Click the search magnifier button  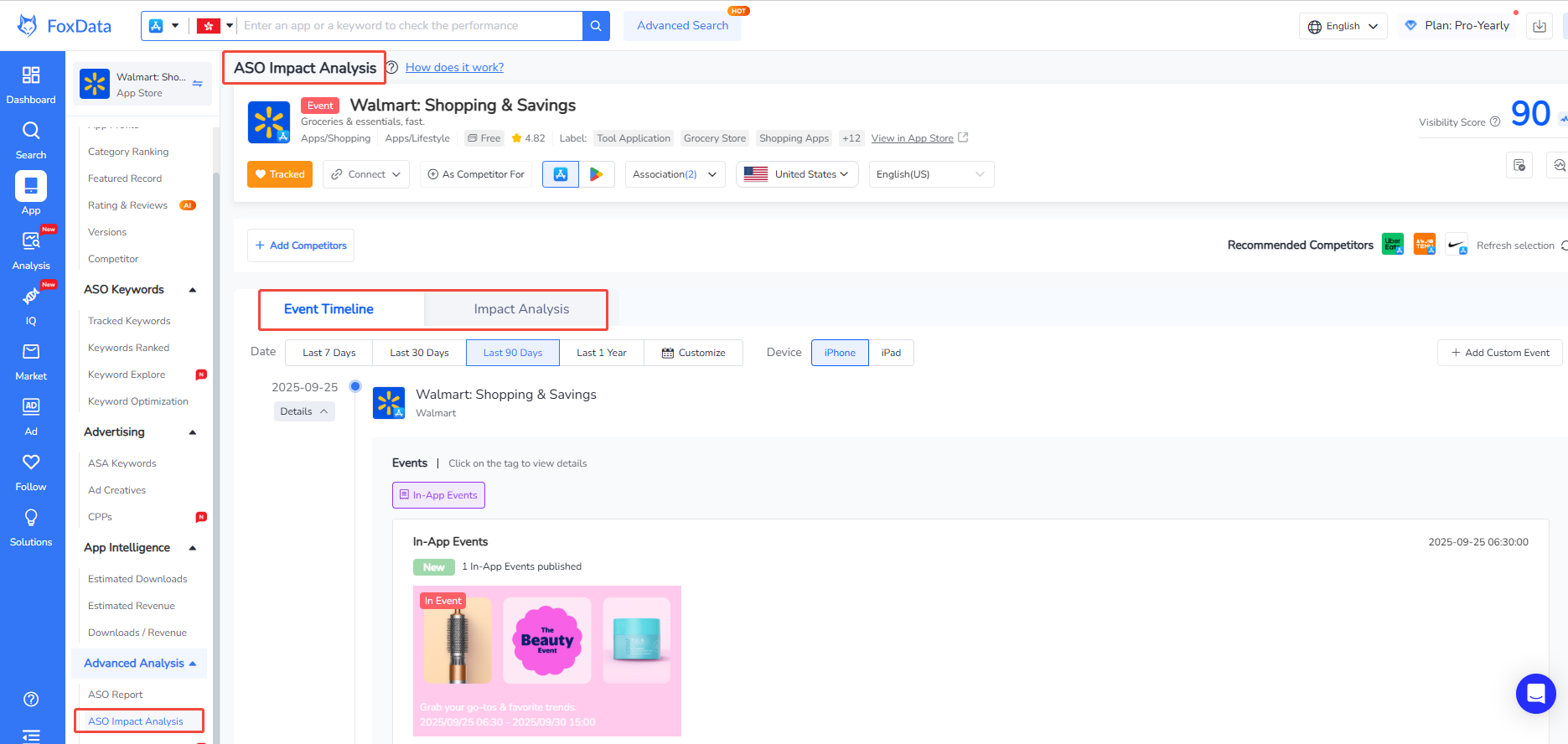[x=596, y=26]
